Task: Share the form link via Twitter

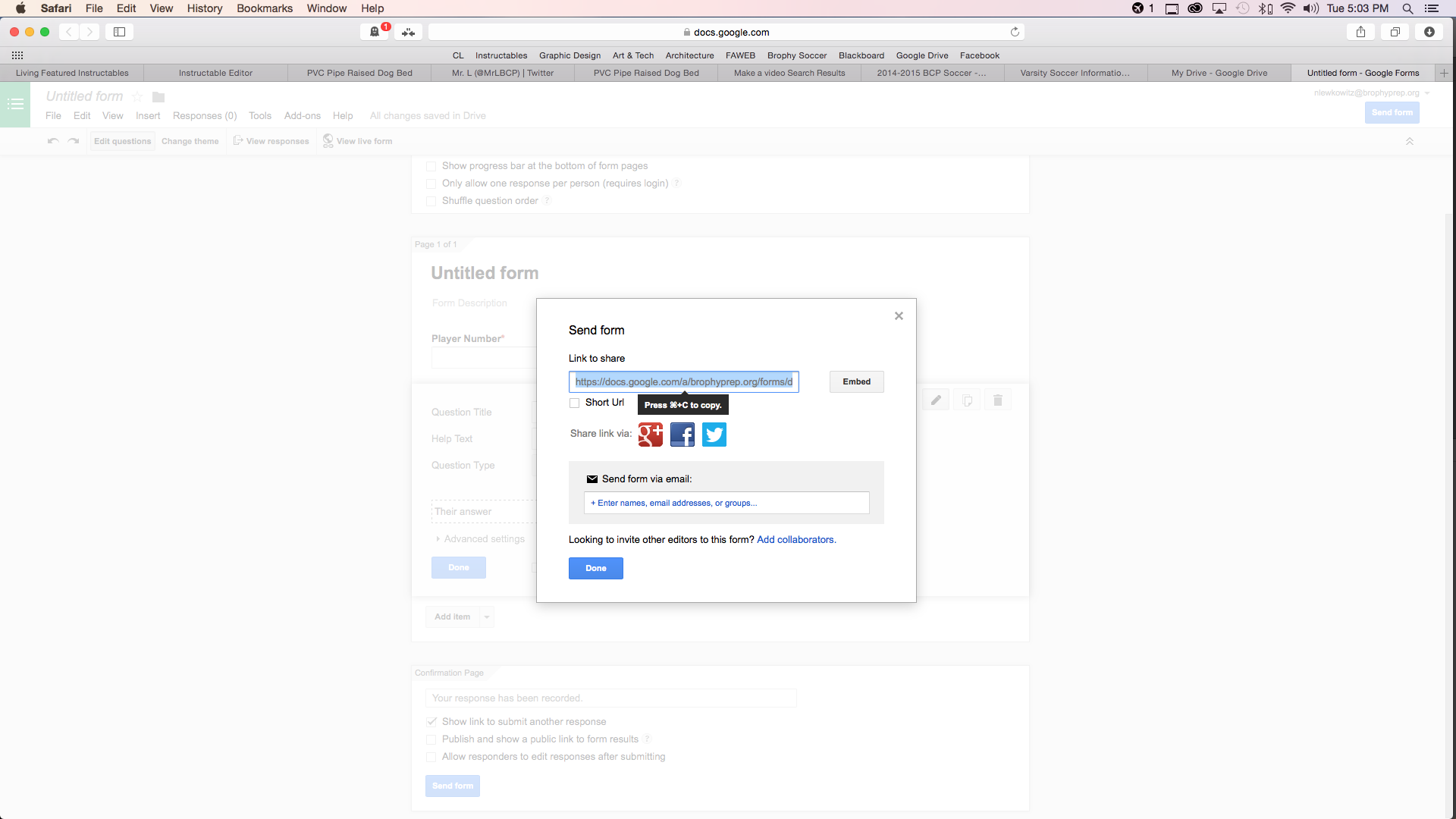Action: coord(714,435)
